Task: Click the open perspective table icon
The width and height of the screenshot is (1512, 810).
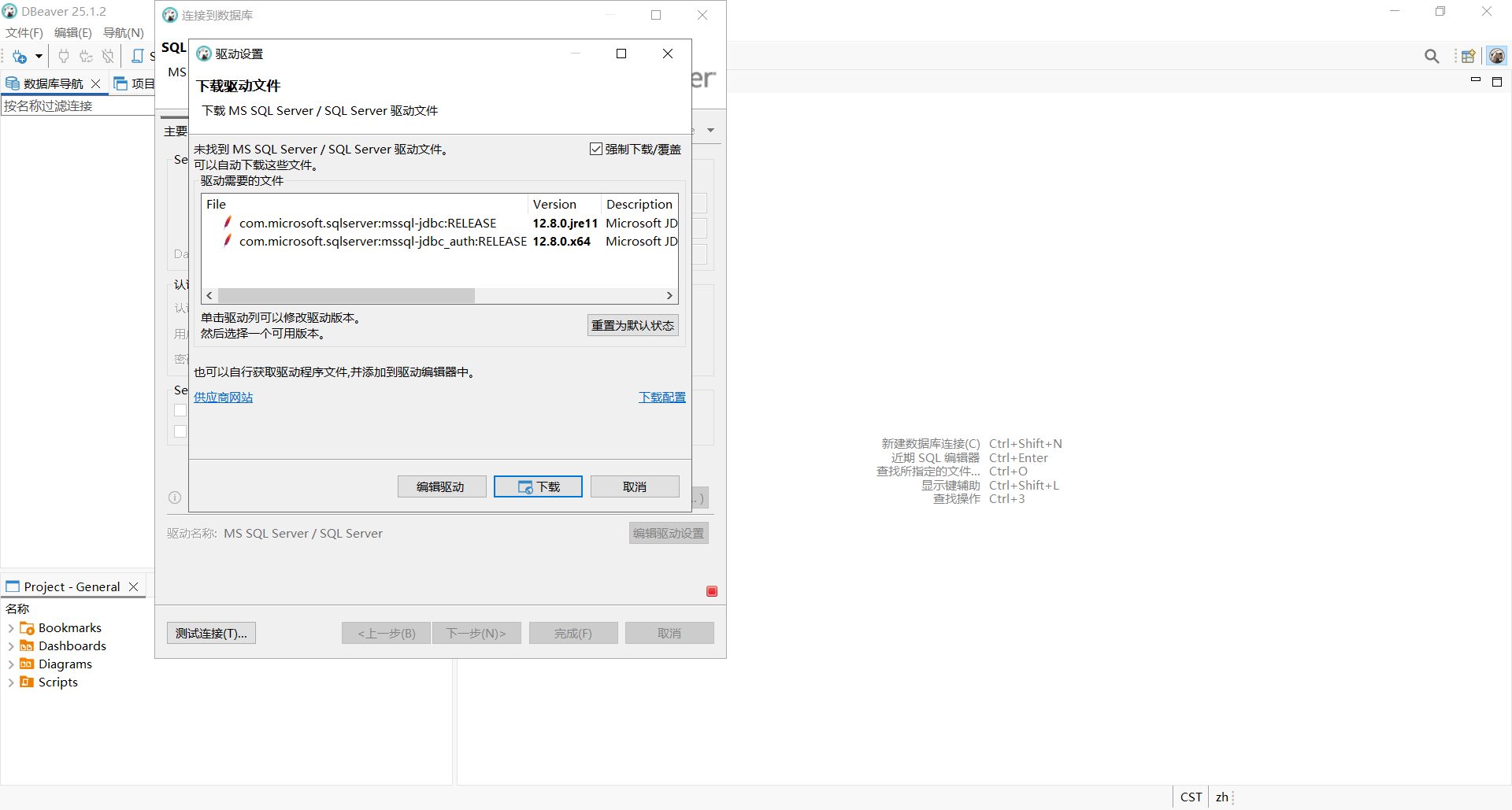Action: 1468,57
